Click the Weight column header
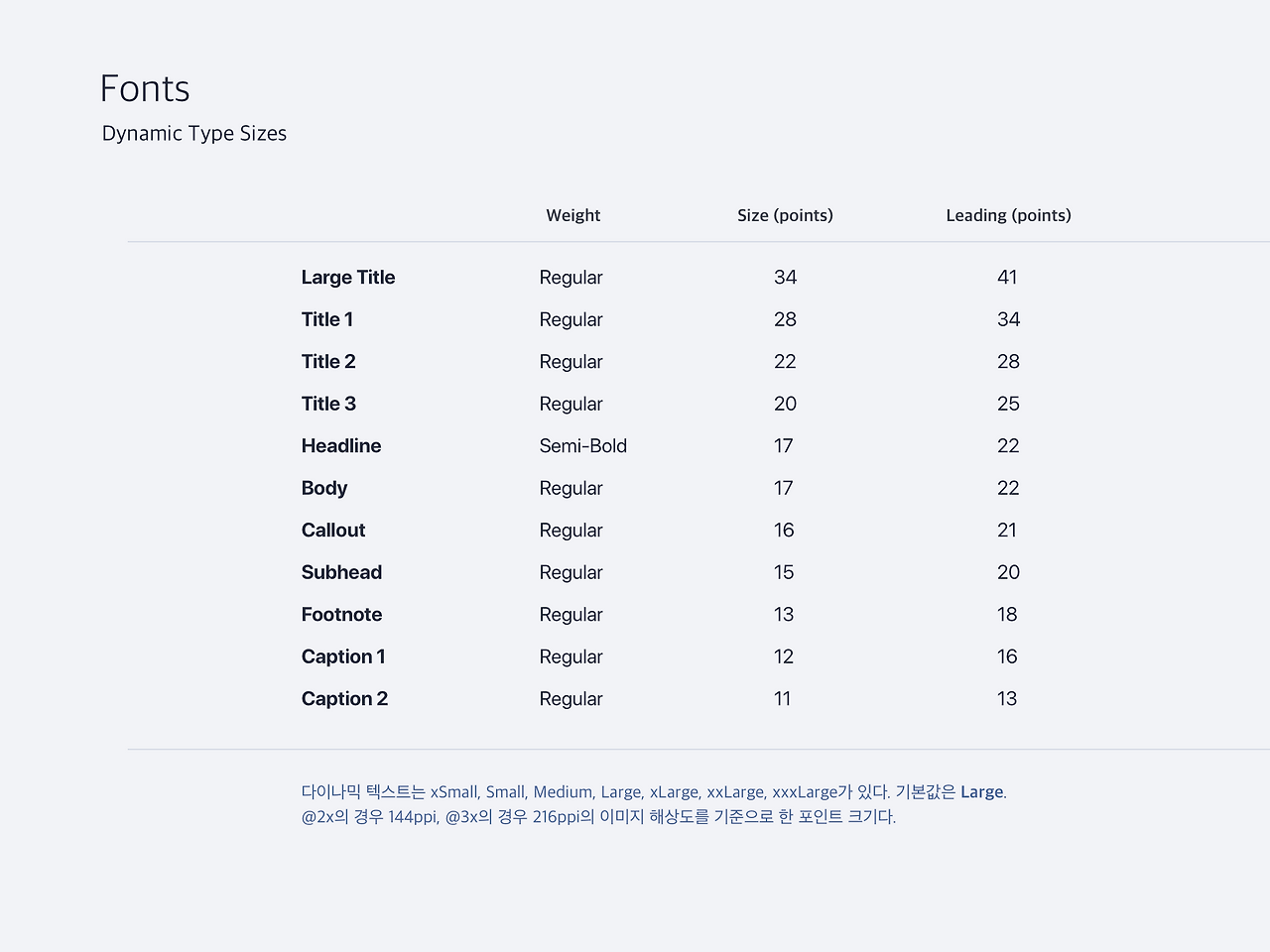The height and width of the screenshot is (952, 1270). pyautogui.click(x=573, y=215)
